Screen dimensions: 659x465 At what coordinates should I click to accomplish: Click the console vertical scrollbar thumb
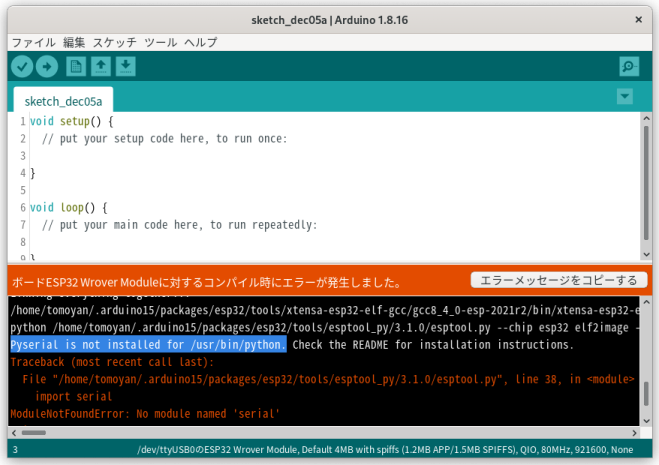pyautogui.click(x=646, y=395)
